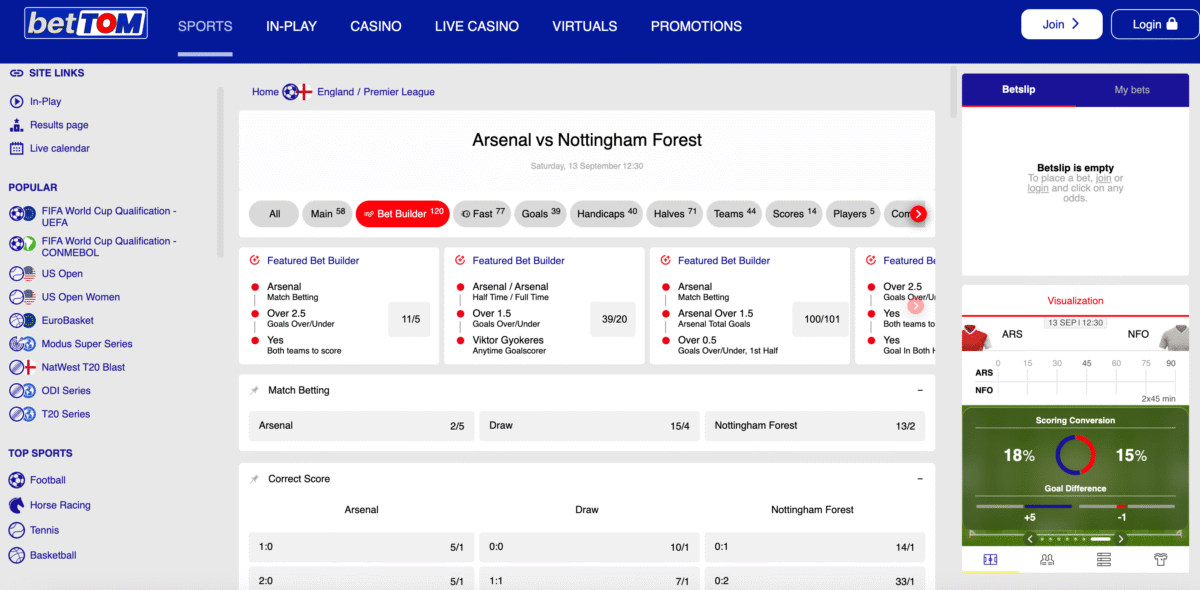Open the PROMOTIONS navigation tab
1200x590 pixels.
point(696,26)
